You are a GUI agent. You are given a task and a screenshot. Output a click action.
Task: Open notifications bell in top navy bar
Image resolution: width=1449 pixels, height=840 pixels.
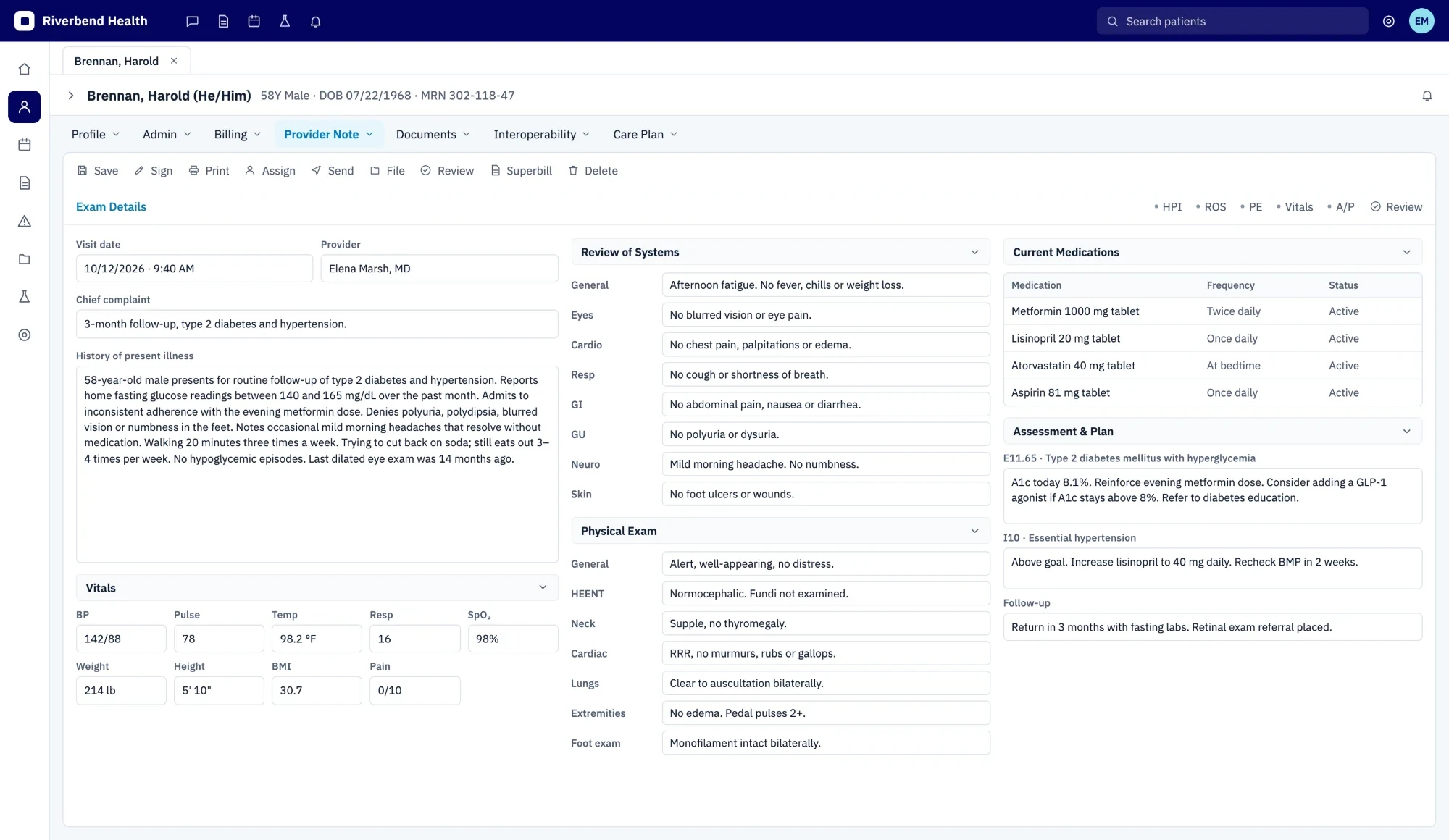(x=315, y=22)
